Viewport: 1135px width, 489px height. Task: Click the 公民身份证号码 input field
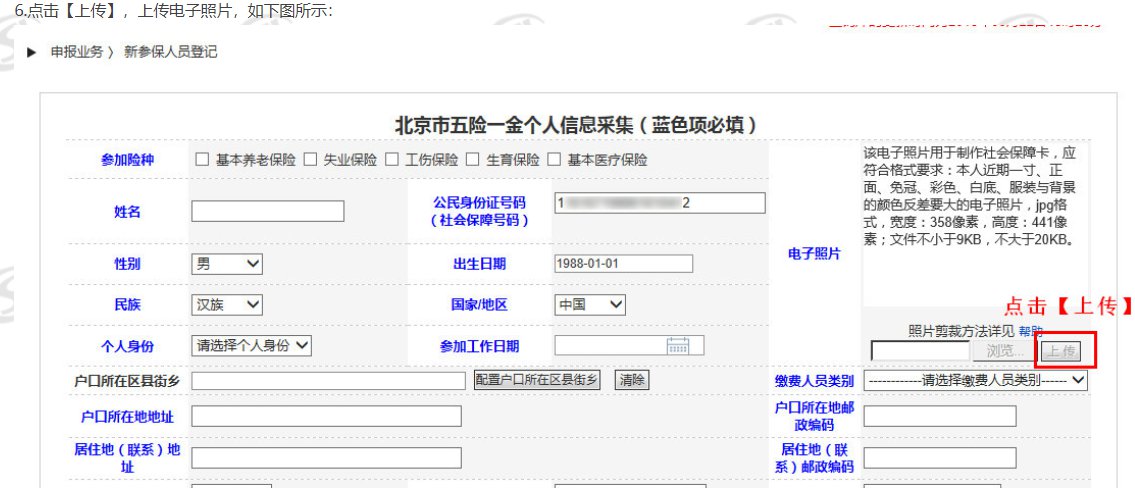pyautogui.click(x=659, y=203)
